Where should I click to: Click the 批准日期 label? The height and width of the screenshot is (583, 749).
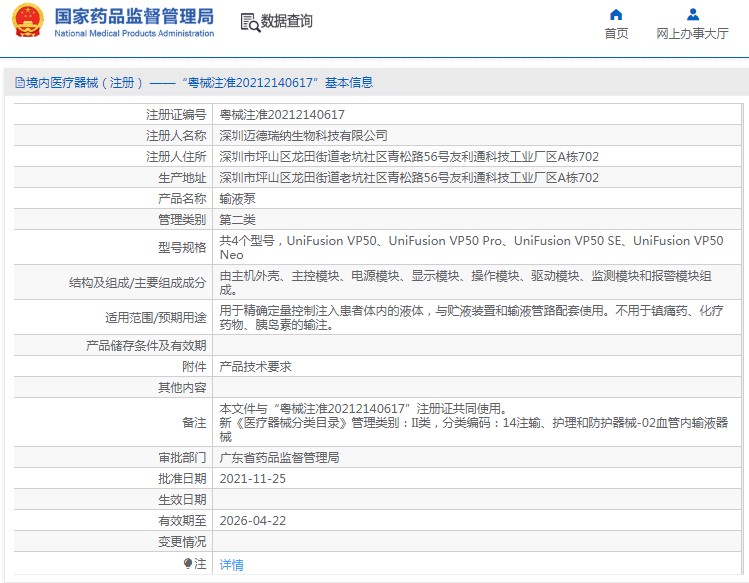[x=182, y=479]
